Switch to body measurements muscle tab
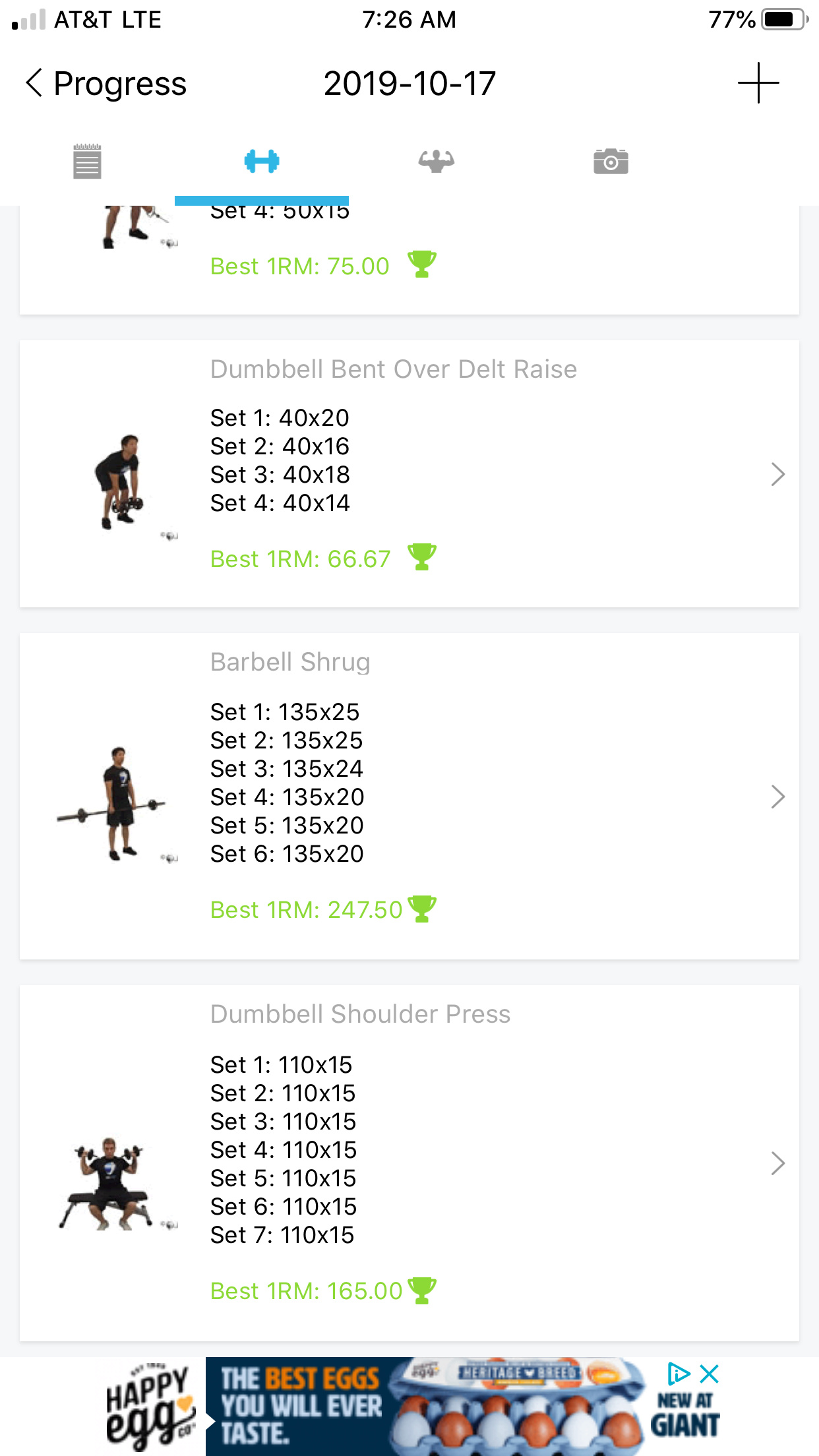Image resolution: width=819 pixels, height=1456 pixels. [x=436, y=162]
